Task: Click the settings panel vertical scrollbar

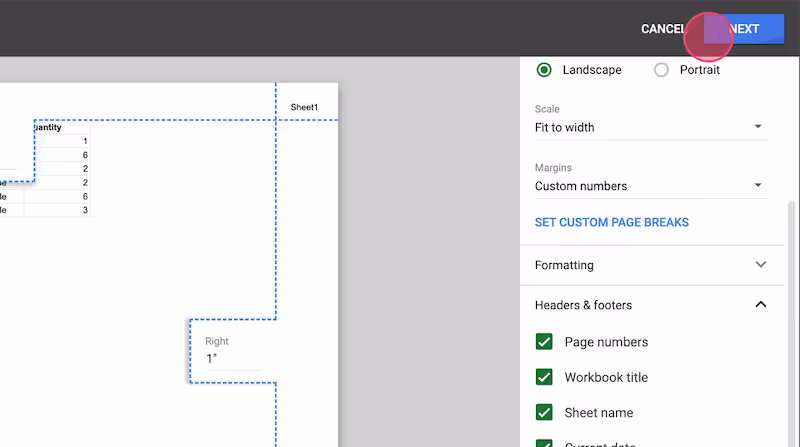Action: point(791,324)
